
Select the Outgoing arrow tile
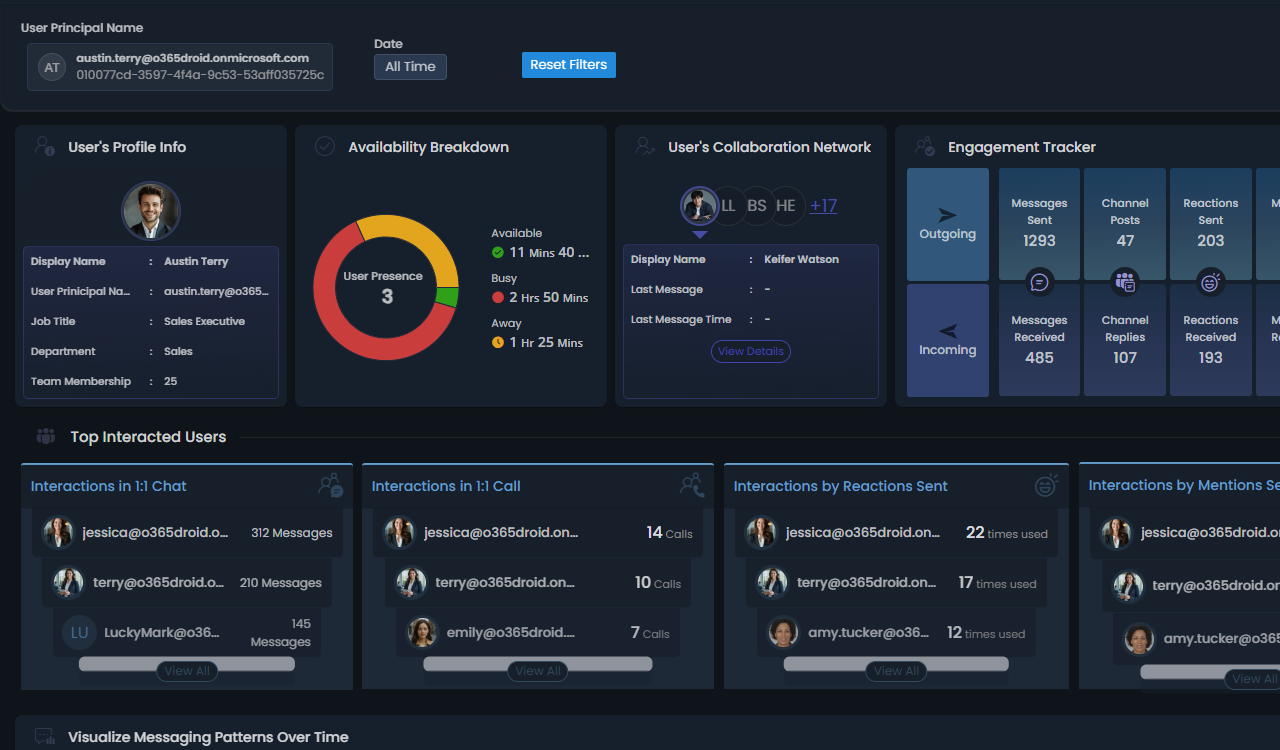[x=947, y=224]
